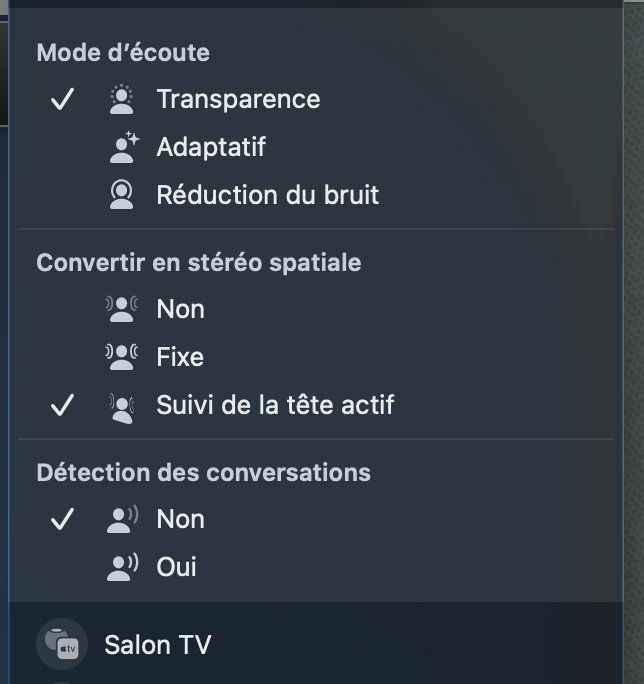Screen dimensions: 644x684
Task: Set spatial stereo to Fixe
Action: tap(180, 357)
